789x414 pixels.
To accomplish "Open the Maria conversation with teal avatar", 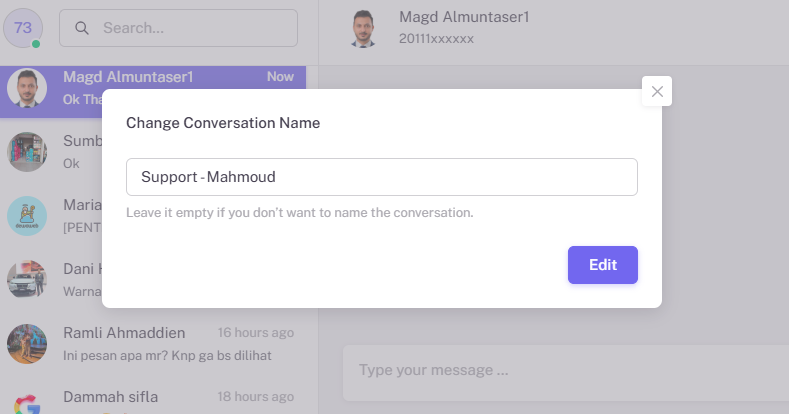I will 27,216.
